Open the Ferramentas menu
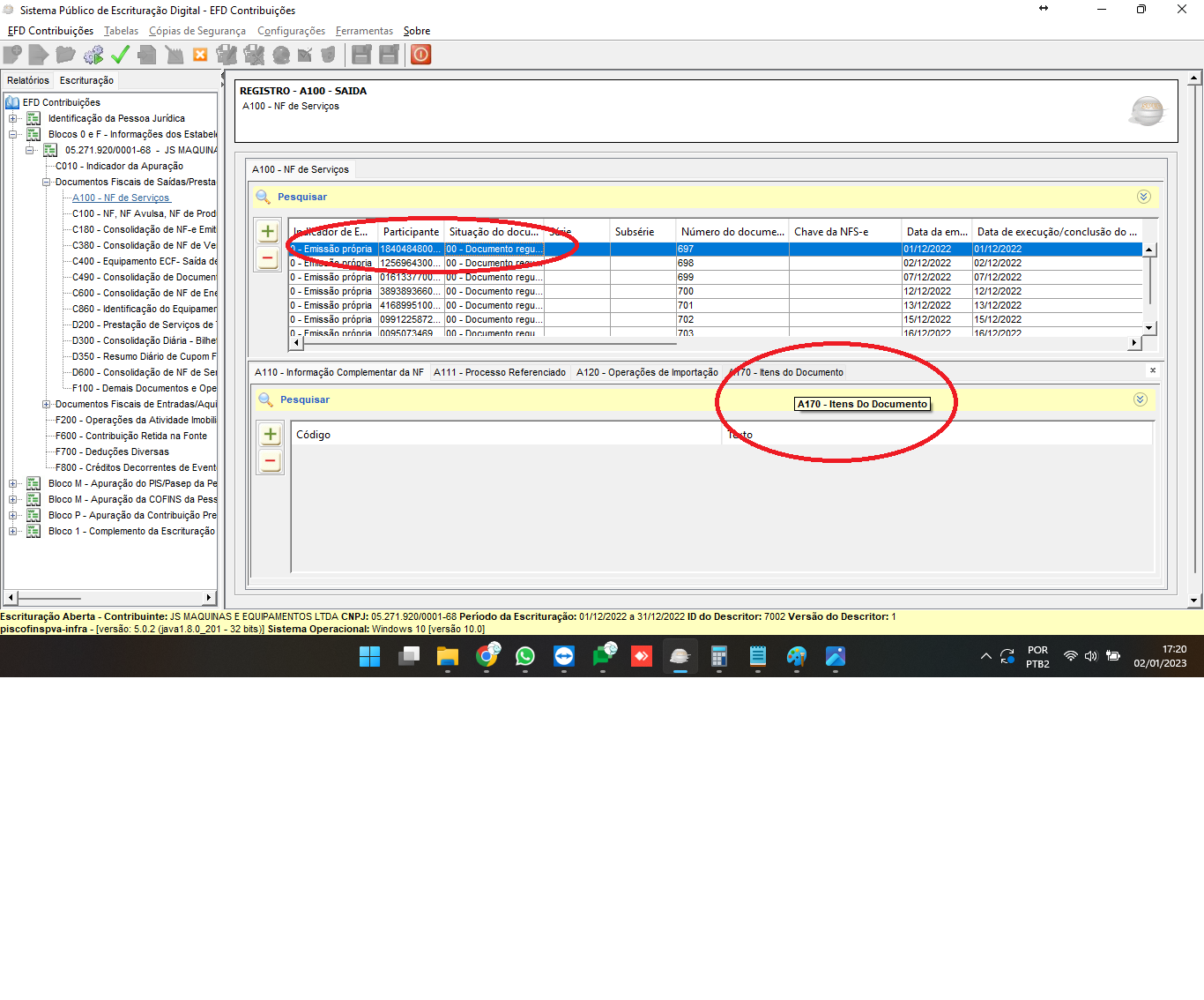This screenshot has width=1204, height=1000. 364,31
